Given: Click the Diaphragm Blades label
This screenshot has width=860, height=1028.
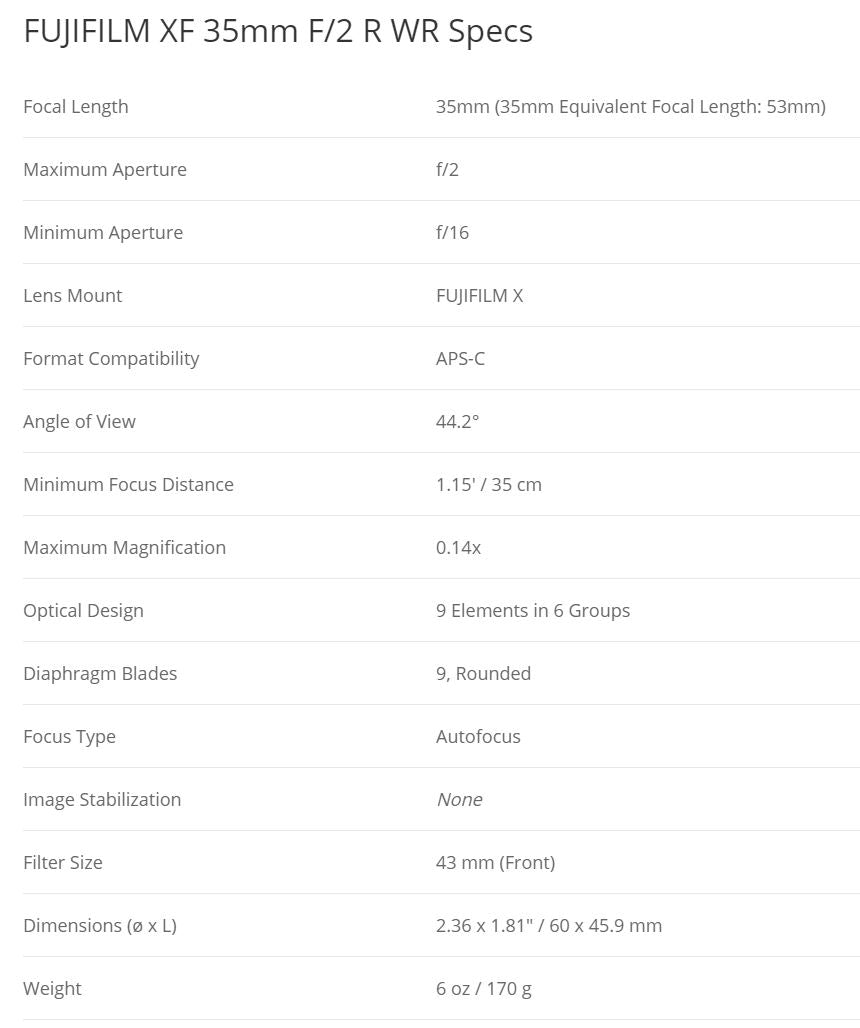Looking at the screenshot, I should (100, 674).
